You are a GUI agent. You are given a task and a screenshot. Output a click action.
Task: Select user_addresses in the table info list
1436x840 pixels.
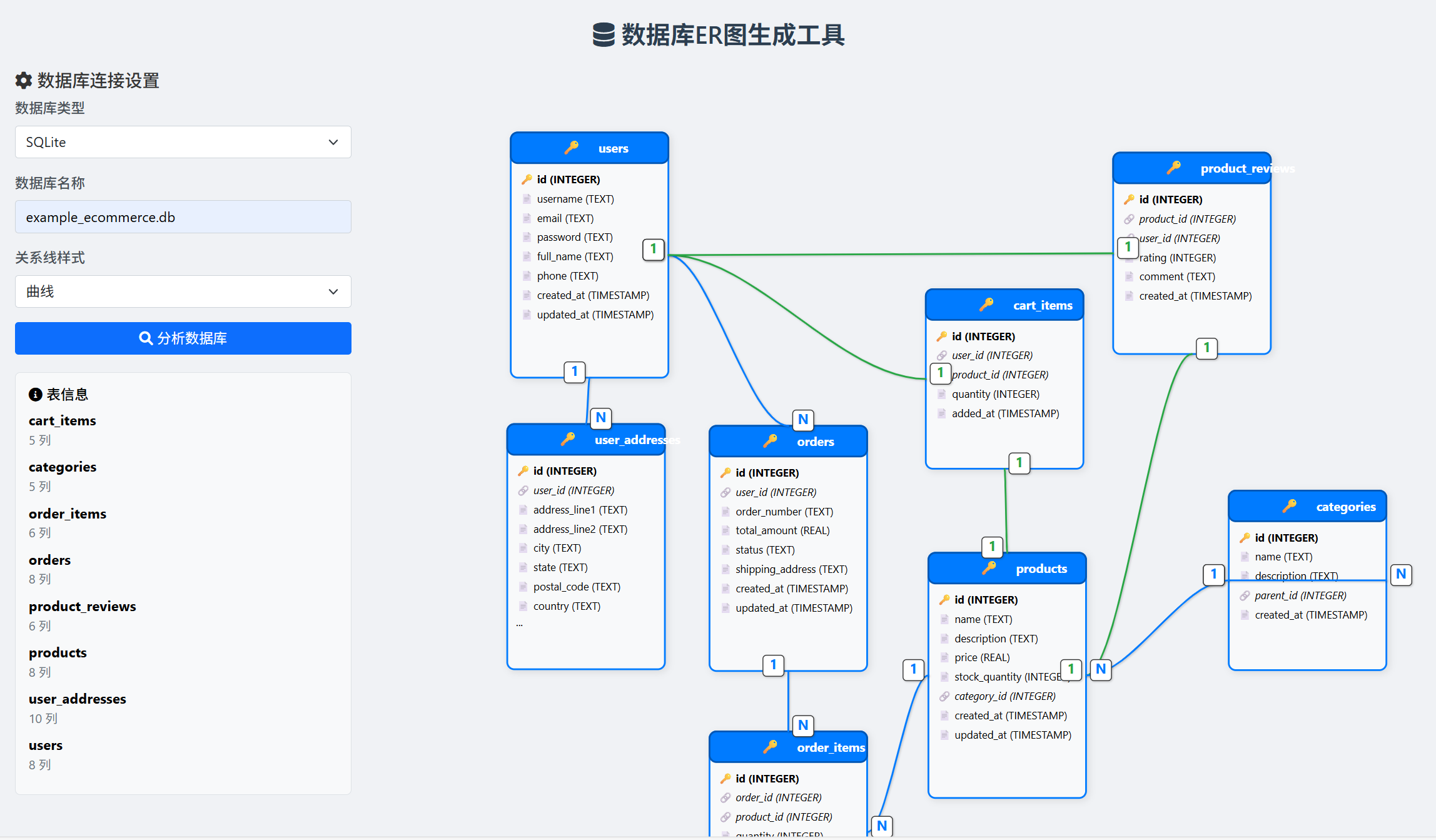pyautogui.click(x=77, y=699)
